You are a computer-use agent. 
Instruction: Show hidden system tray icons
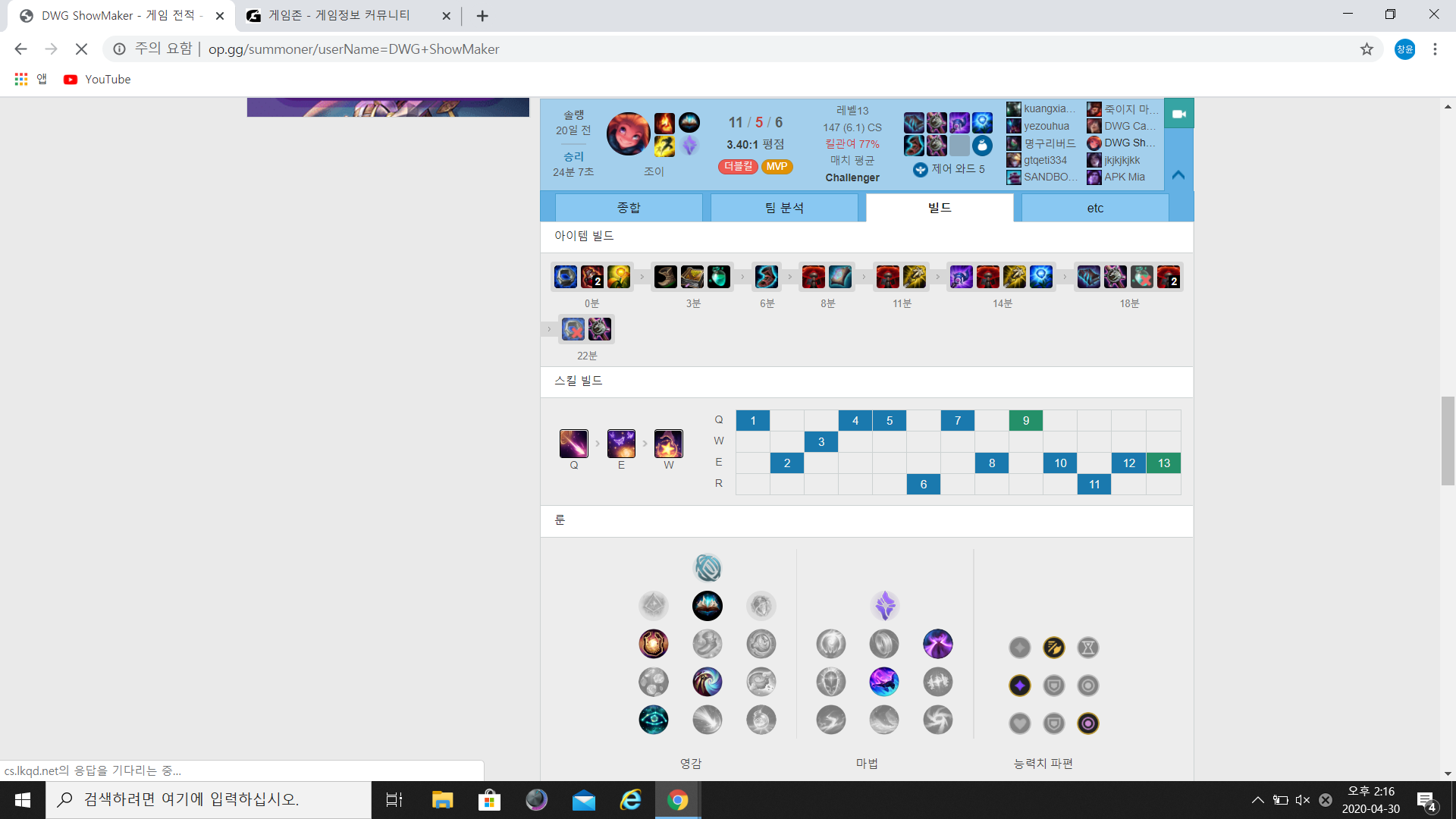[1257, 800]
